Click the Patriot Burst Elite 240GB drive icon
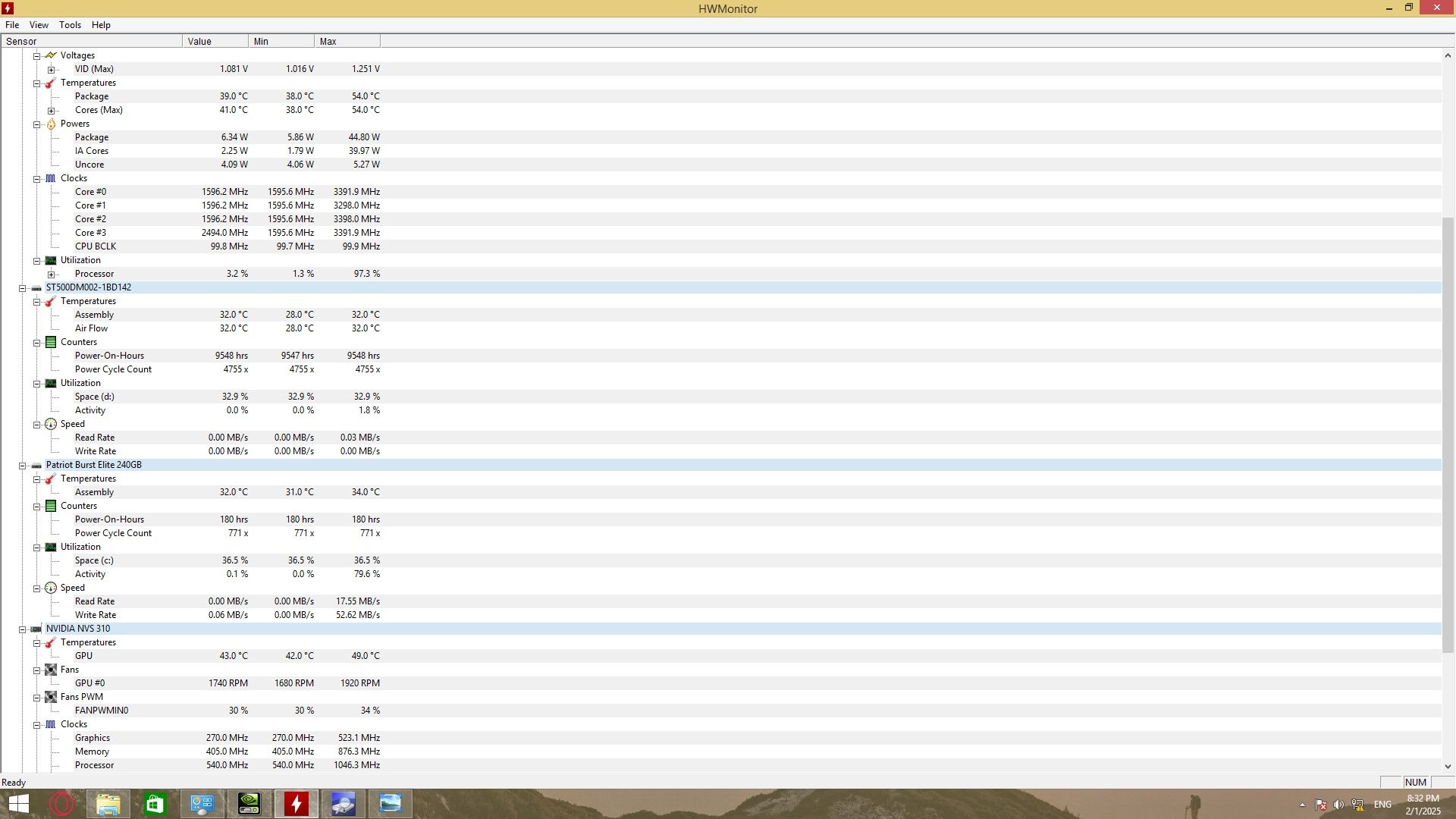The height and width of the screenshot is (819, 1456). coord(36,465)
